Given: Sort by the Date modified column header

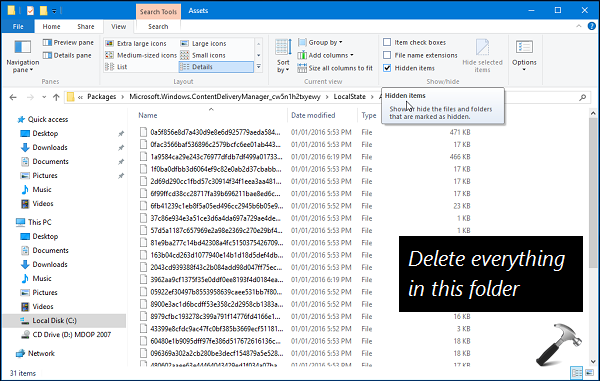Looking at the screenshot, I should coord(313,115).
